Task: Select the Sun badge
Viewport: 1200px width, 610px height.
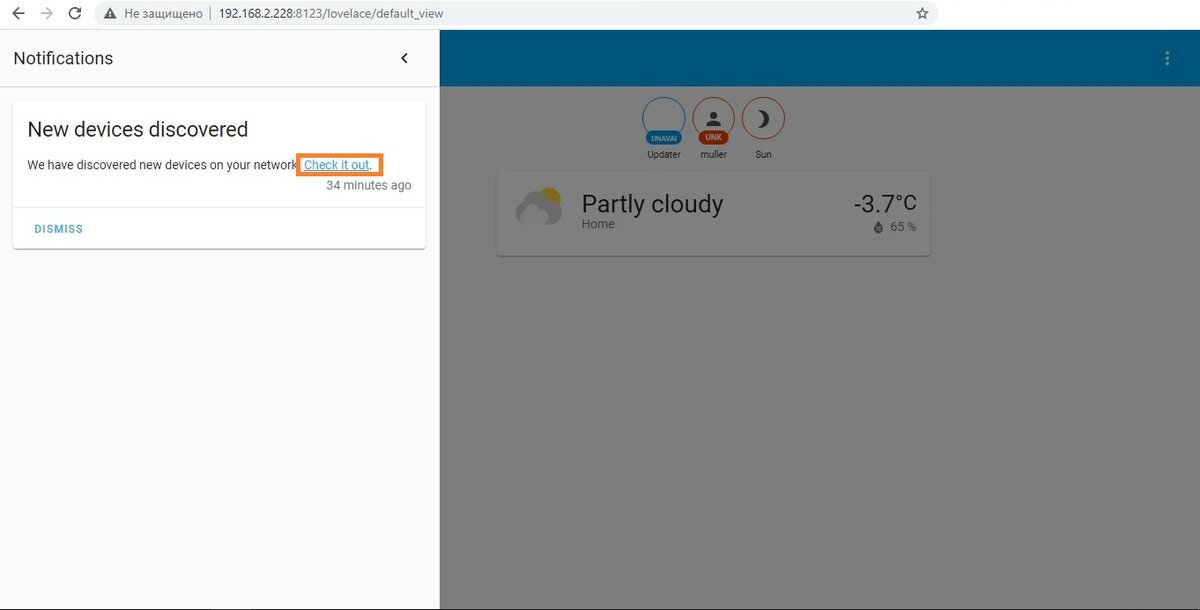Action: coord(763,128)
